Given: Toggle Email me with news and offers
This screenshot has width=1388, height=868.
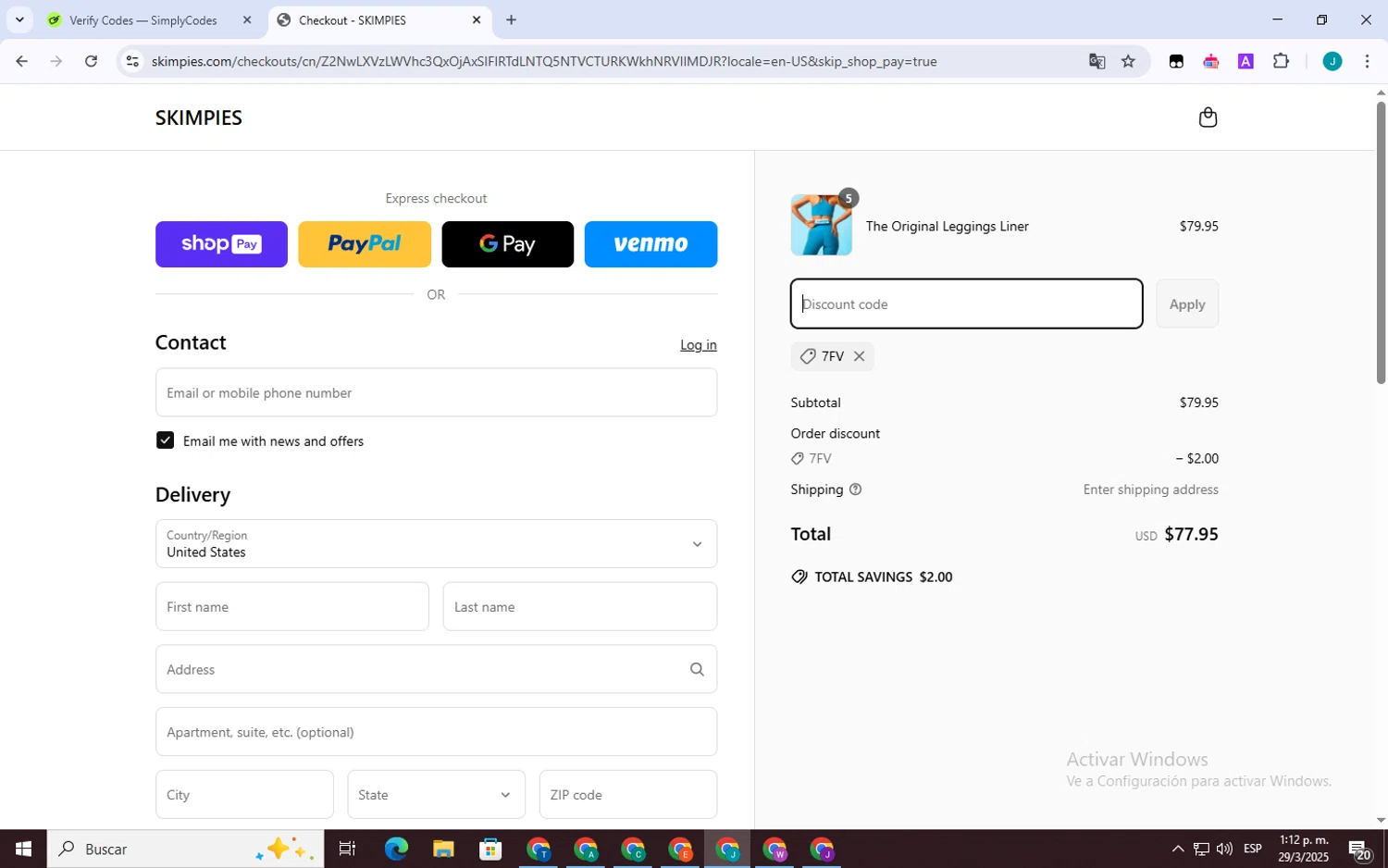Looking at the screenshot, I should (165, 440).
